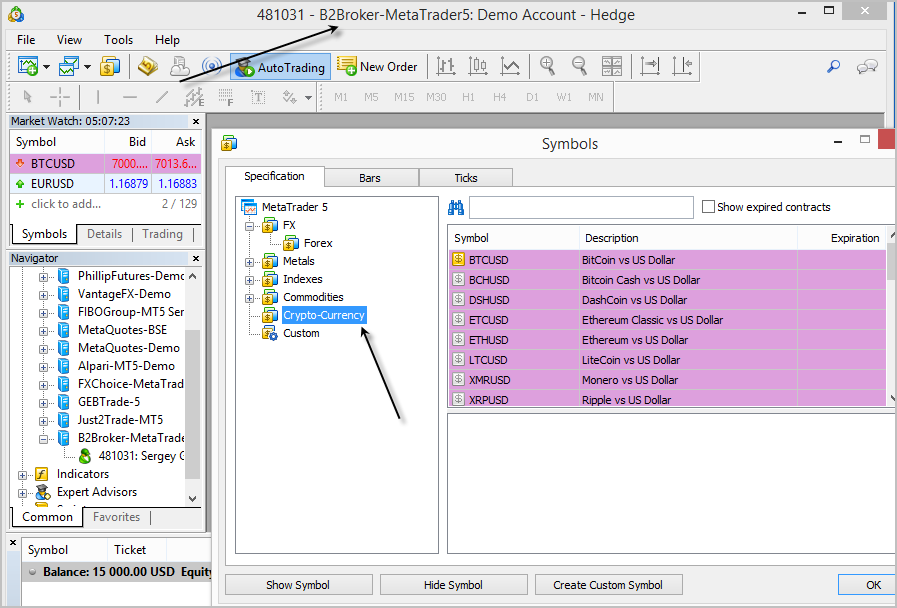897x608 pixels.
Task: Switch chart to line chart icon
Action: pos(510,66)
